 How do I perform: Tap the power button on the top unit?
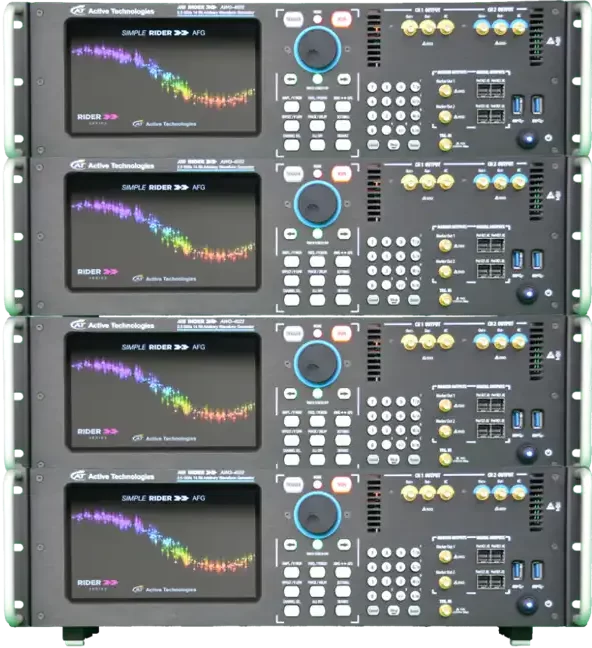click(x=528, y=139)
